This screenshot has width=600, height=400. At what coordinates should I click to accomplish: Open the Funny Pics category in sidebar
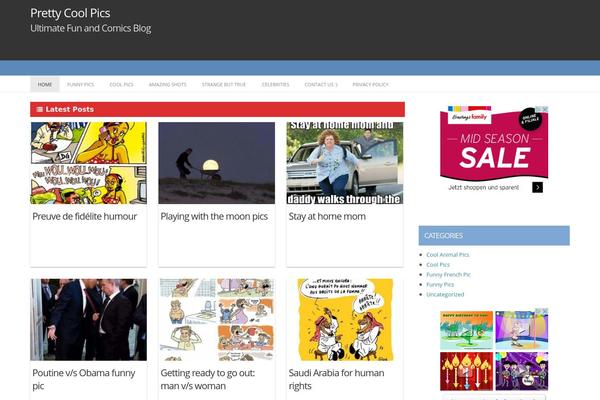click(x=440, y=284)
